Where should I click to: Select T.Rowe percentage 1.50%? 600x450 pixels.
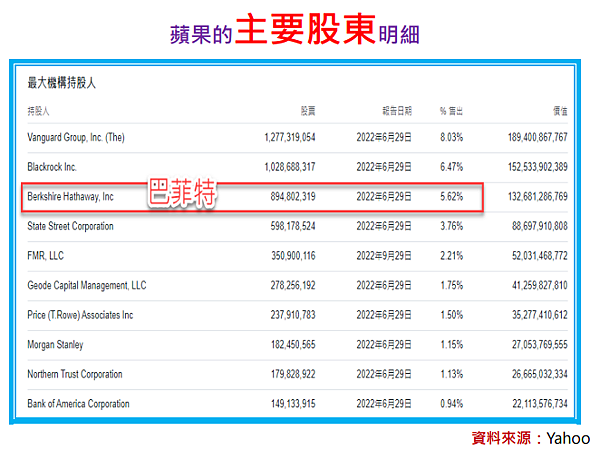[x=452, y=315]
